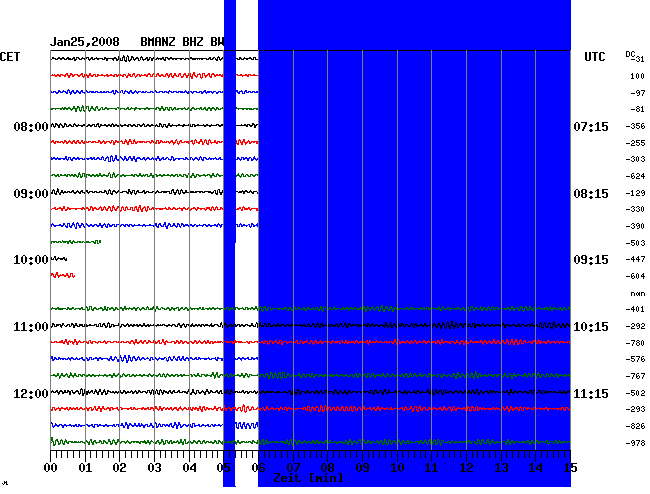
Task: Click the minute-axis tick label "13"
Action: [501, 468]
